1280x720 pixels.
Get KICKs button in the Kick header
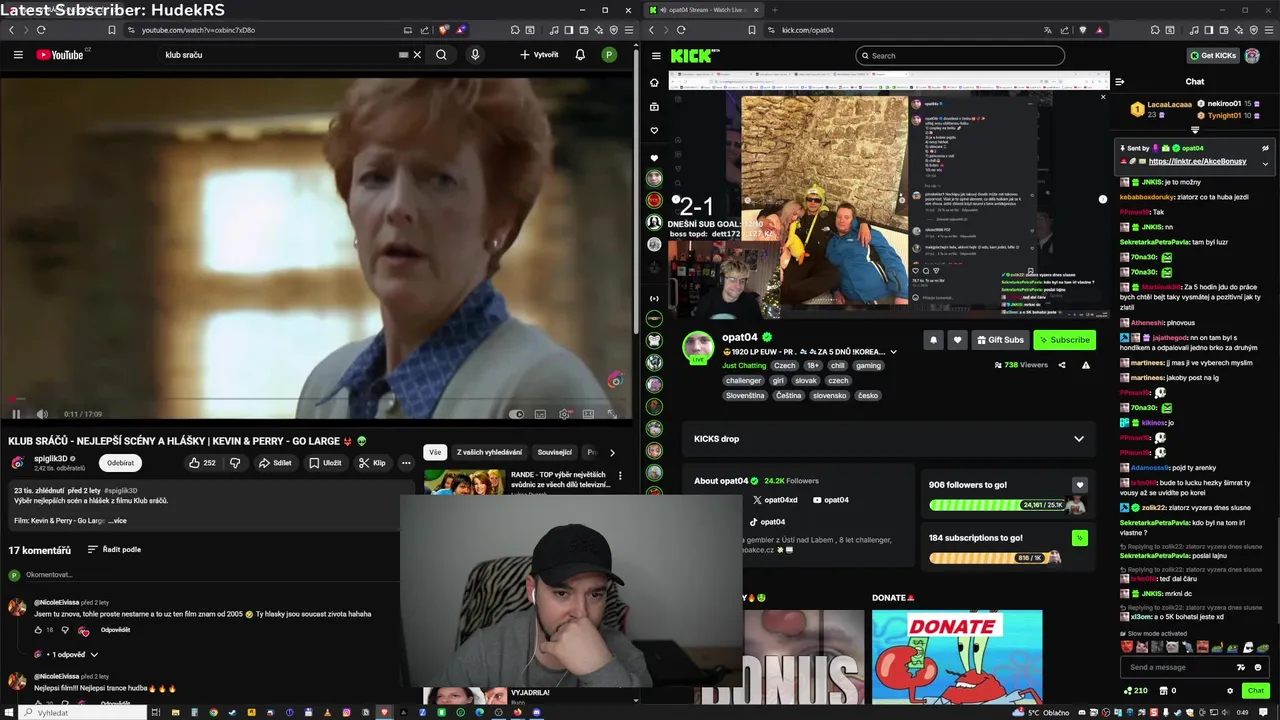[x=1213, y=55]
